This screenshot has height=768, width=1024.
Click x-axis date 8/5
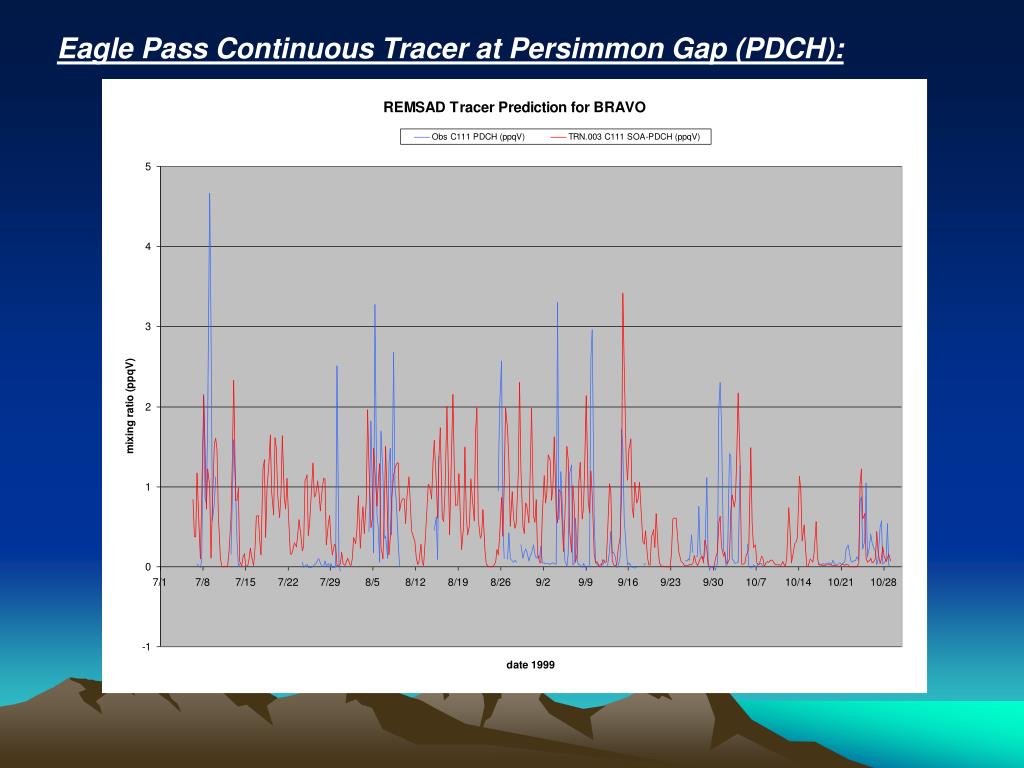point(372,582)
